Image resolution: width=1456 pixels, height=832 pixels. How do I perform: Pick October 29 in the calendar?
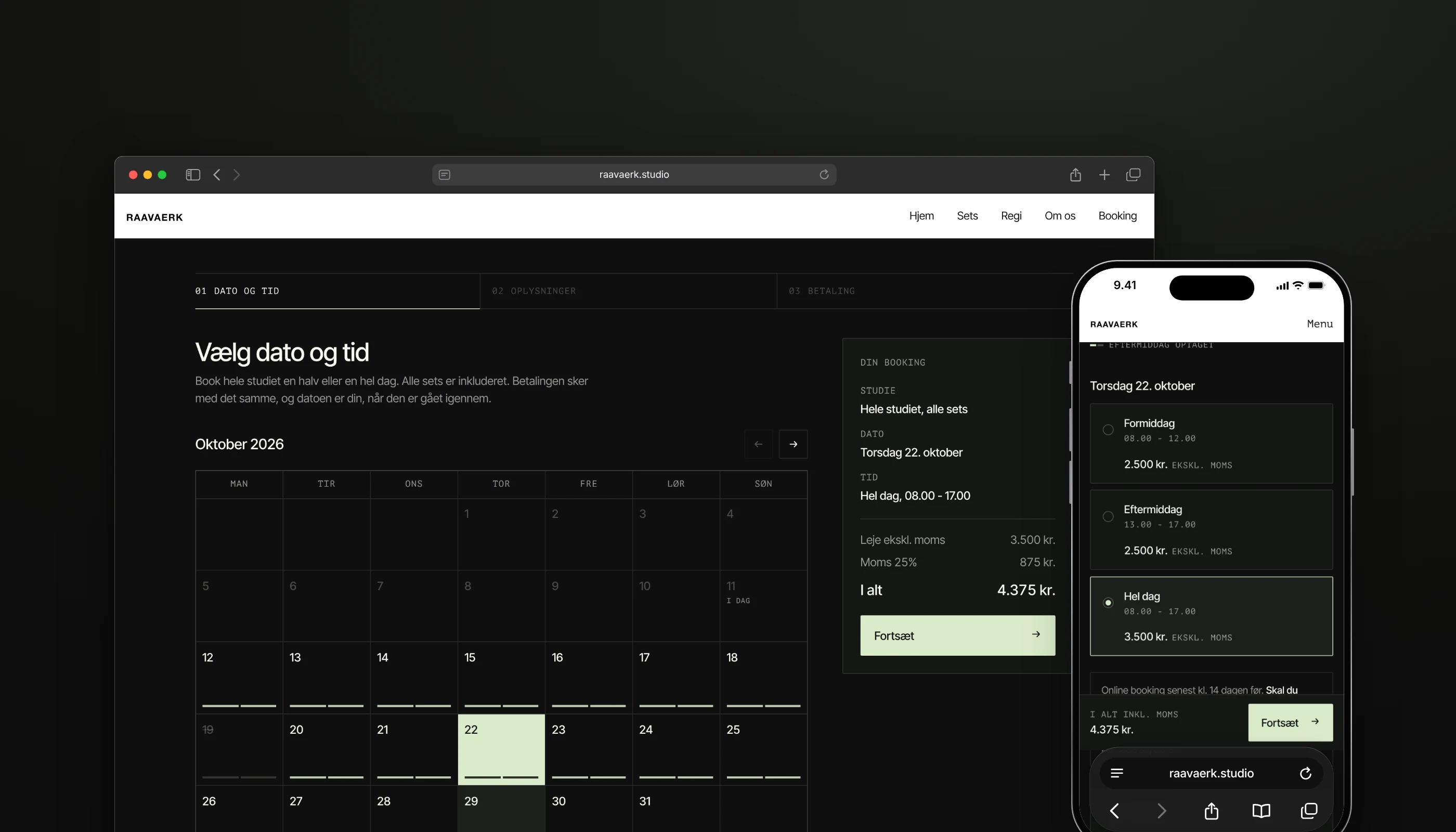[501, 809]
